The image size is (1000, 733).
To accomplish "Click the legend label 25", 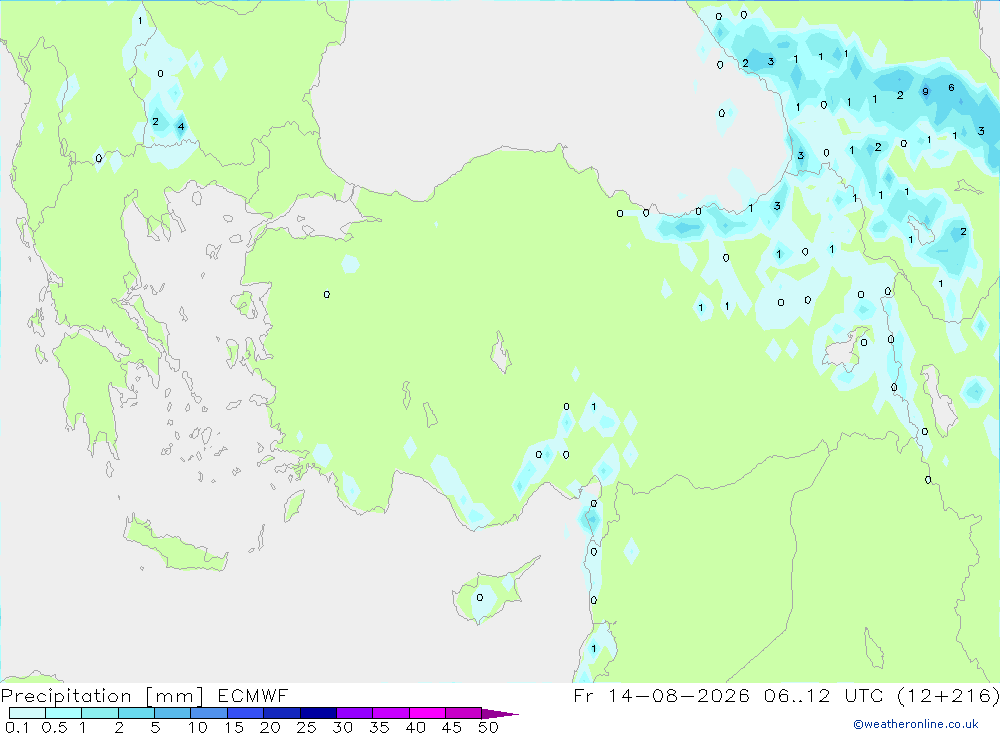I will 306,727.
